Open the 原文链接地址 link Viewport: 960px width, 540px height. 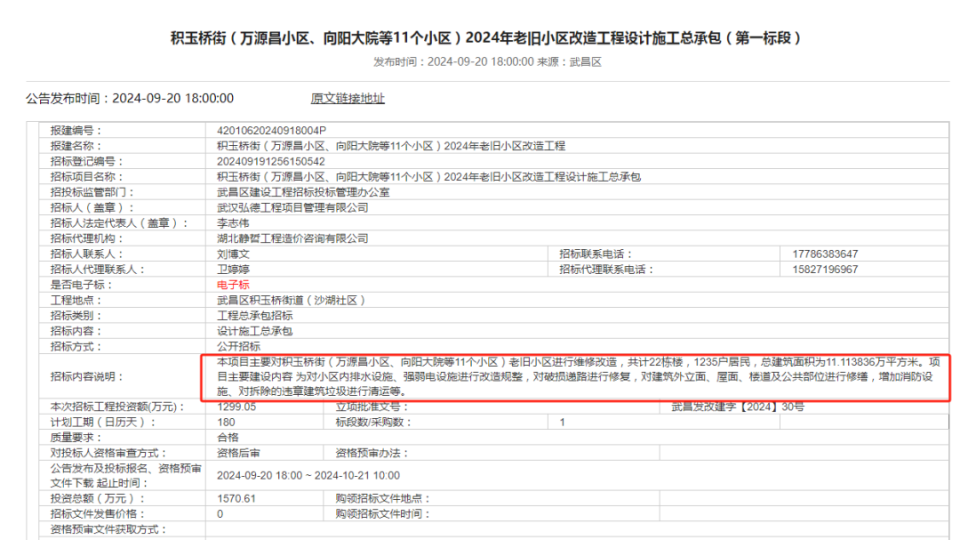tap(347, 98)
